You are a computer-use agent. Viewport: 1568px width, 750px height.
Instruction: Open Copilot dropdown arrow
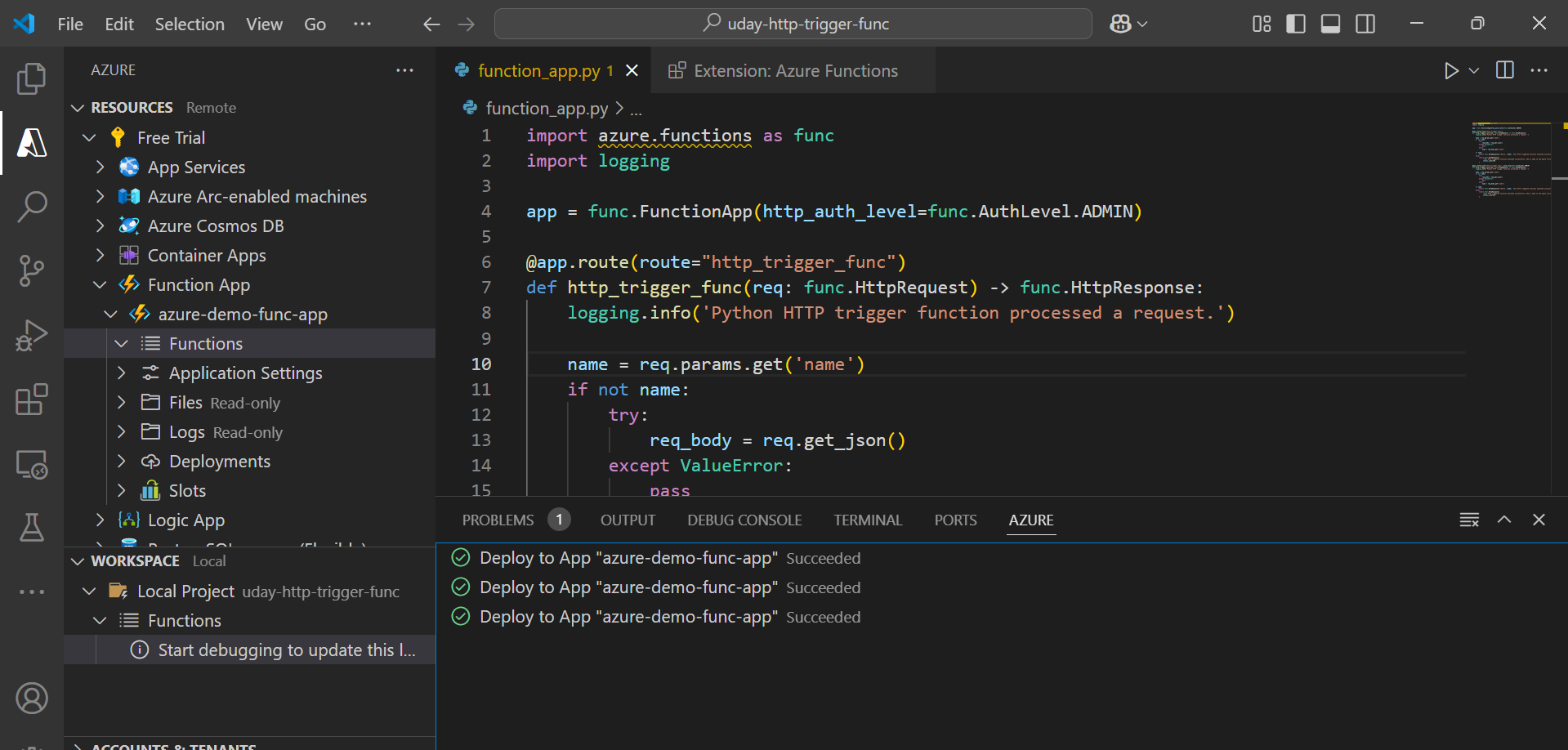pyautogui.click(x=1142, y=24)
